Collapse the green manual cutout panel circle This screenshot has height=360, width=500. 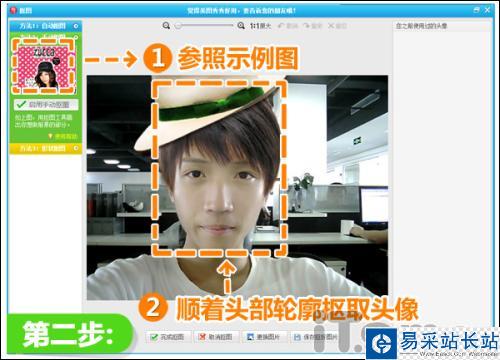pyautogui.click(x=75, y=36)
